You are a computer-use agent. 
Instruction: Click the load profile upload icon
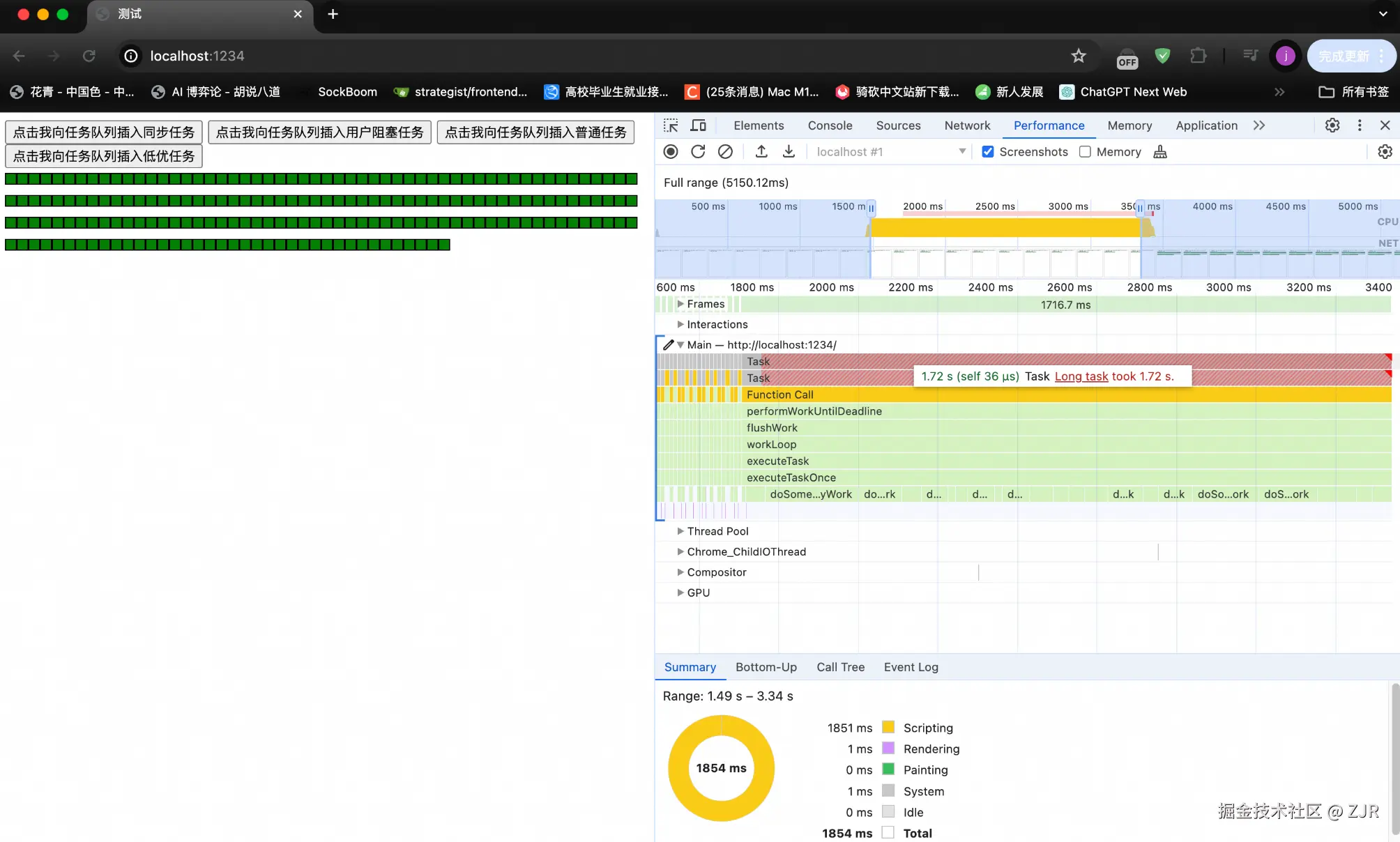coord(761,152)
